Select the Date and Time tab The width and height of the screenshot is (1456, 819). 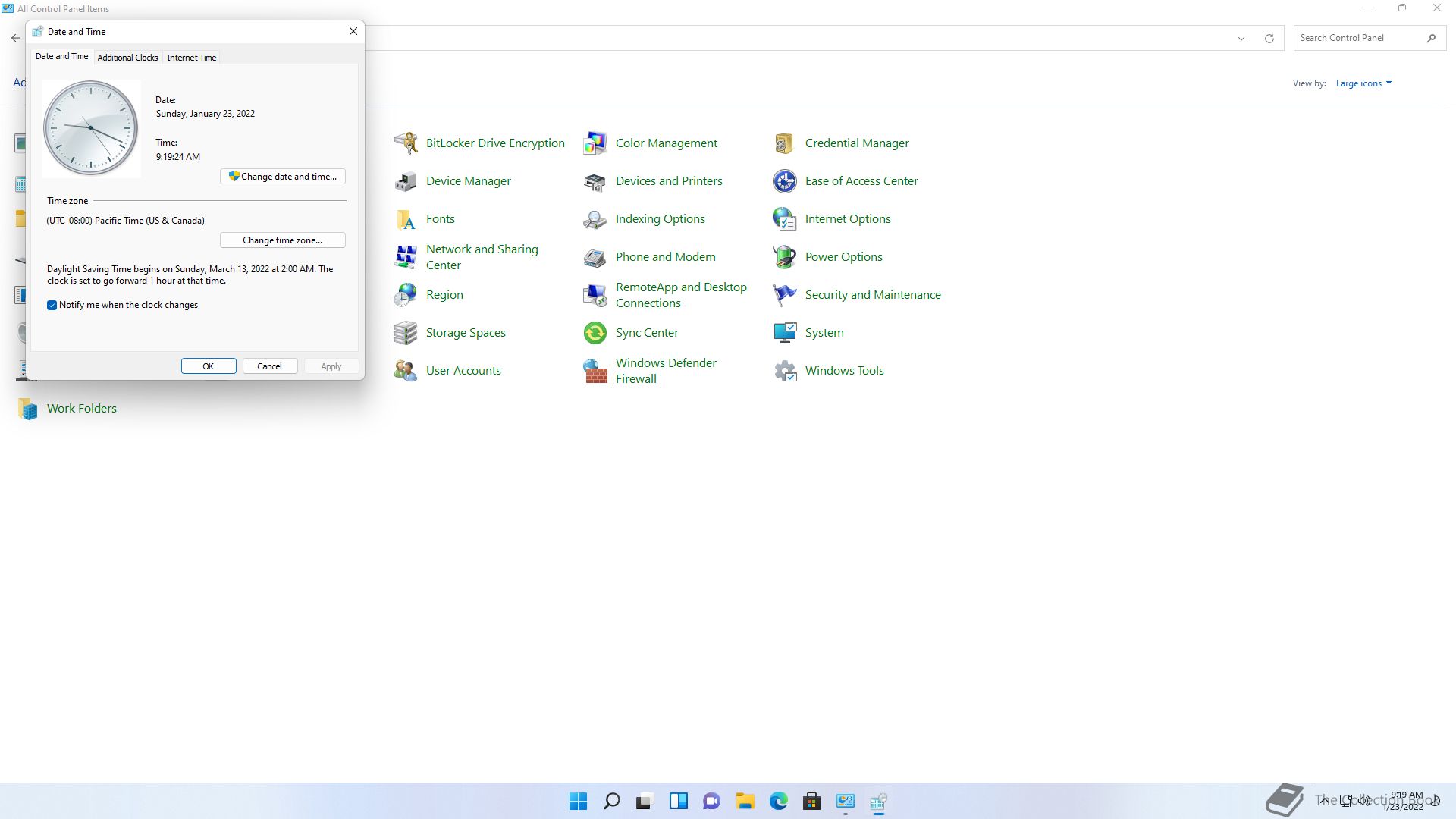click(62, 56)
